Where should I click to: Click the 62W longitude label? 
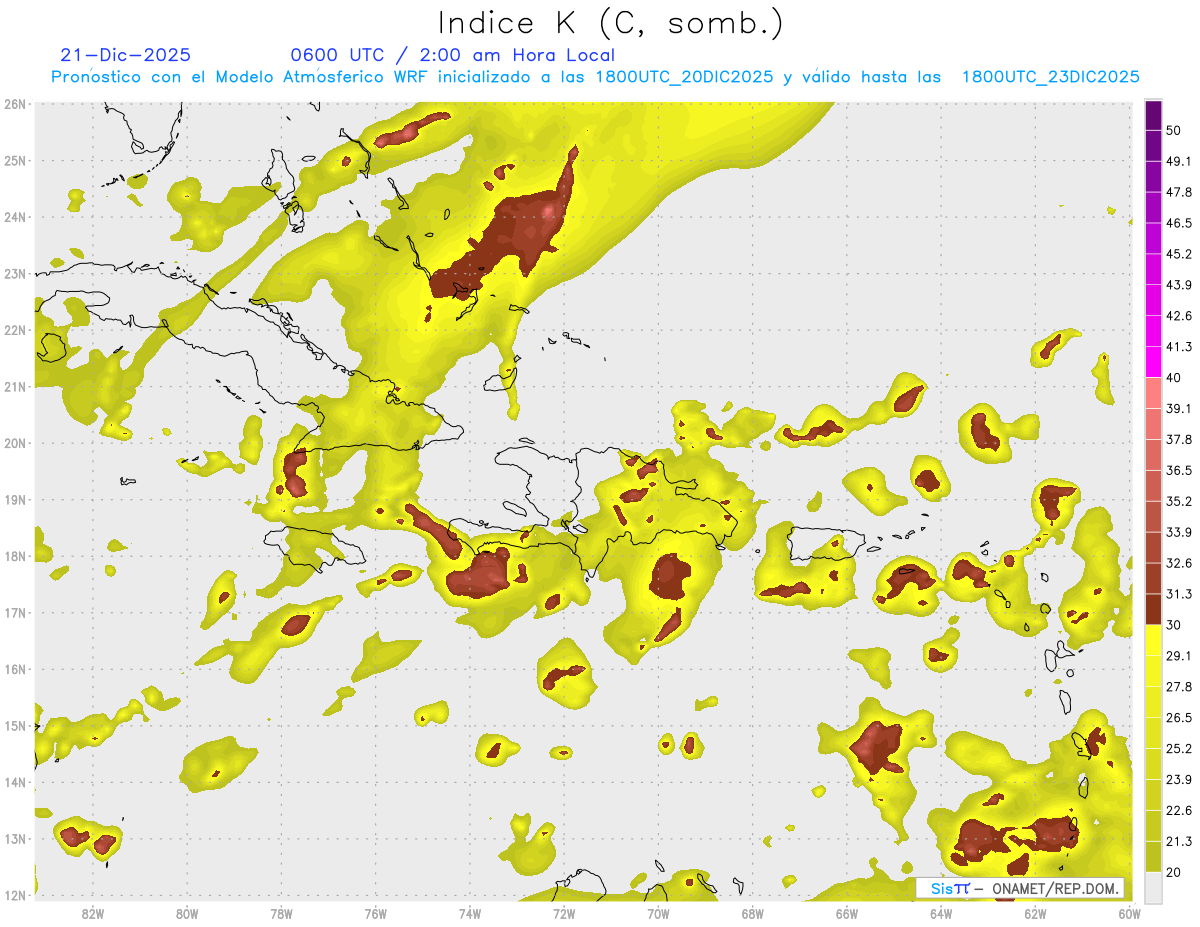[x=1035, y=914]
